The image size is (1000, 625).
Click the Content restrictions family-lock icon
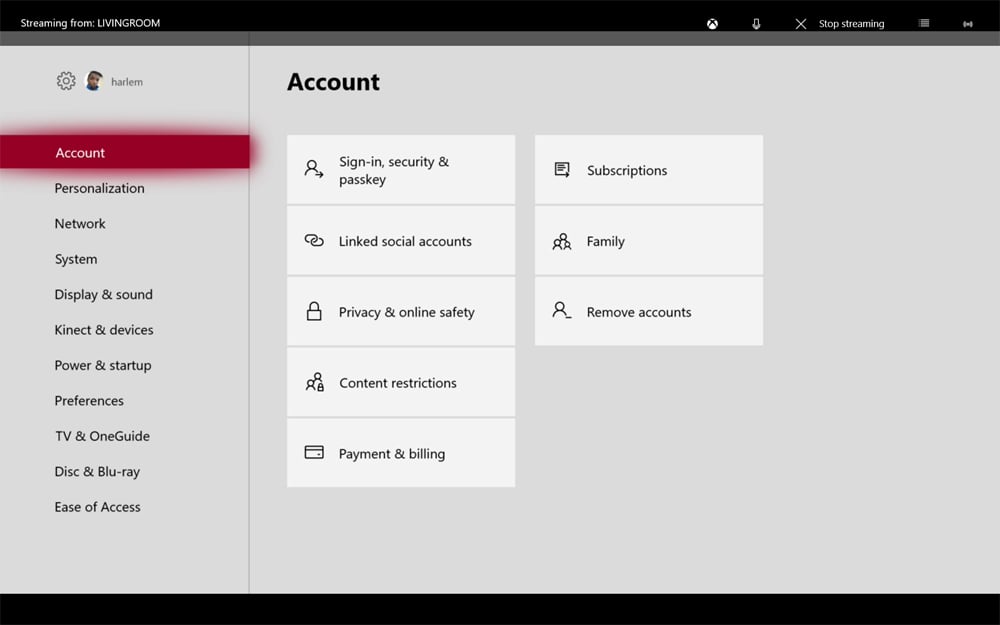tap(314, 383)
